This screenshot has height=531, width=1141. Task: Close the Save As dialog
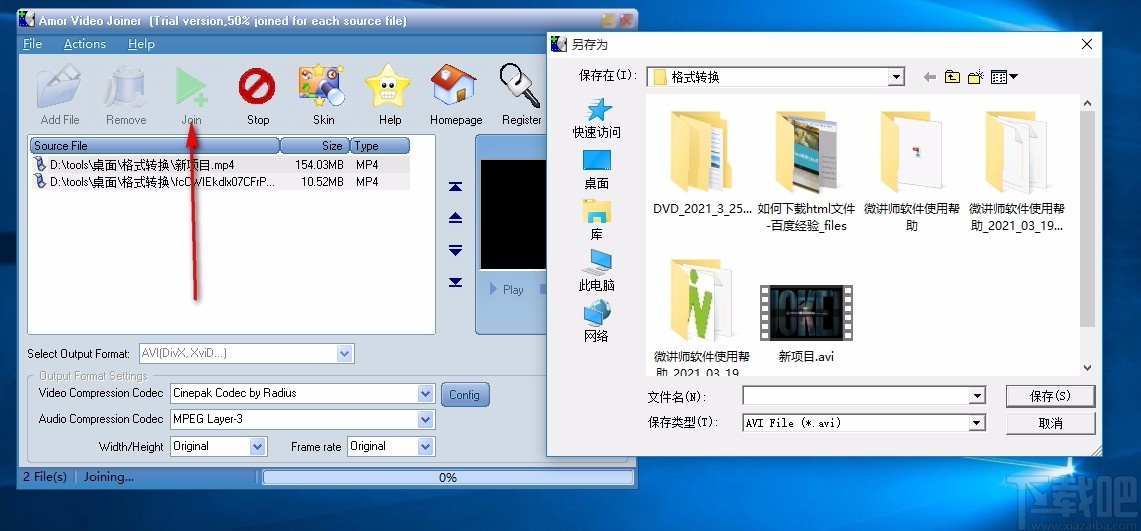tap(1087, 44)
